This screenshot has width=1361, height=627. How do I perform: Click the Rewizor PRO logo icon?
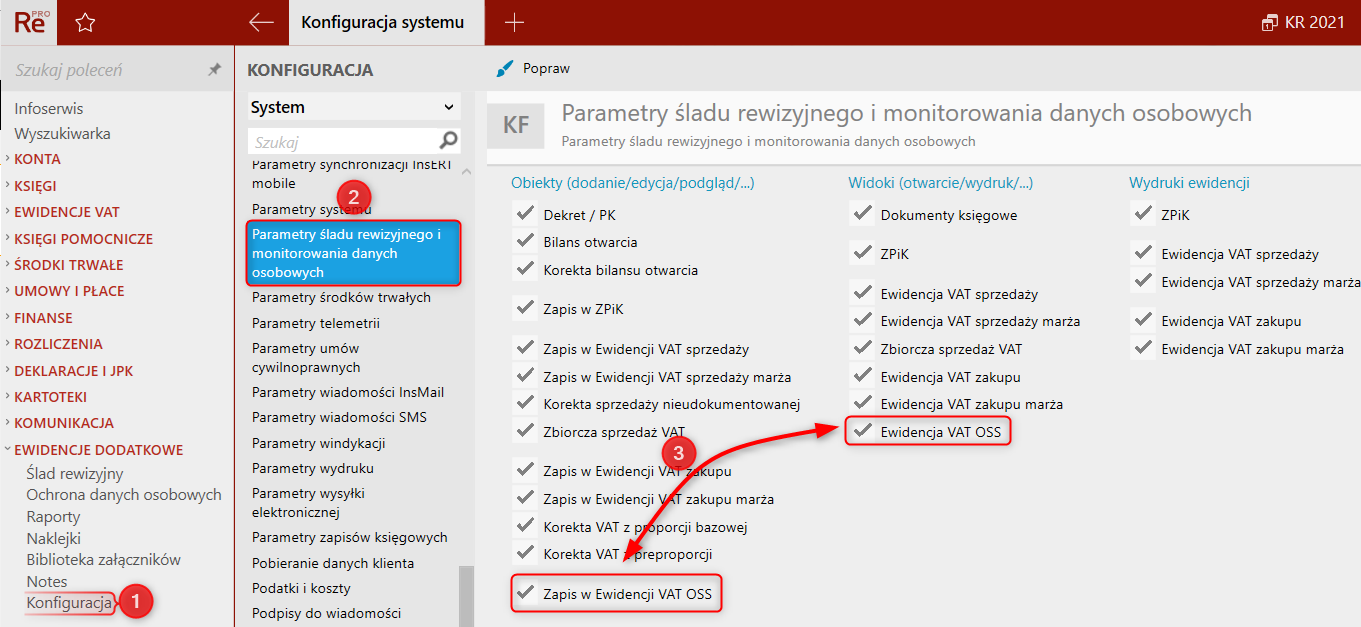coord(29,22)
